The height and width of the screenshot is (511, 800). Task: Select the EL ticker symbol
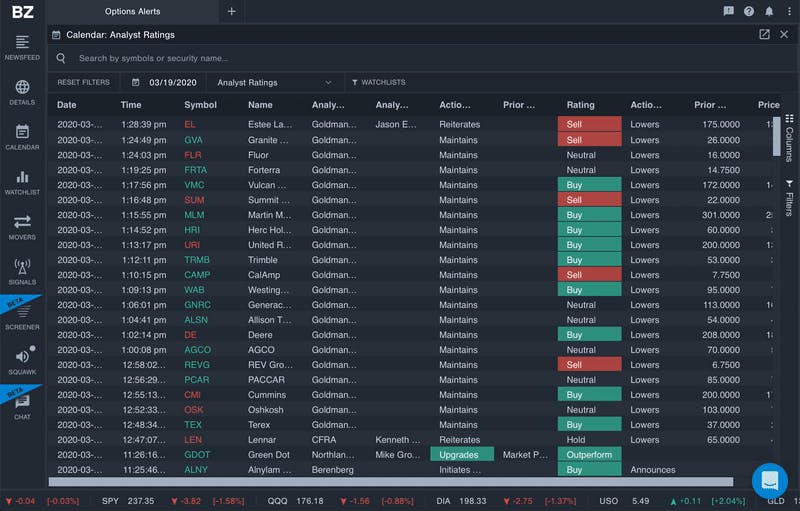190,124
